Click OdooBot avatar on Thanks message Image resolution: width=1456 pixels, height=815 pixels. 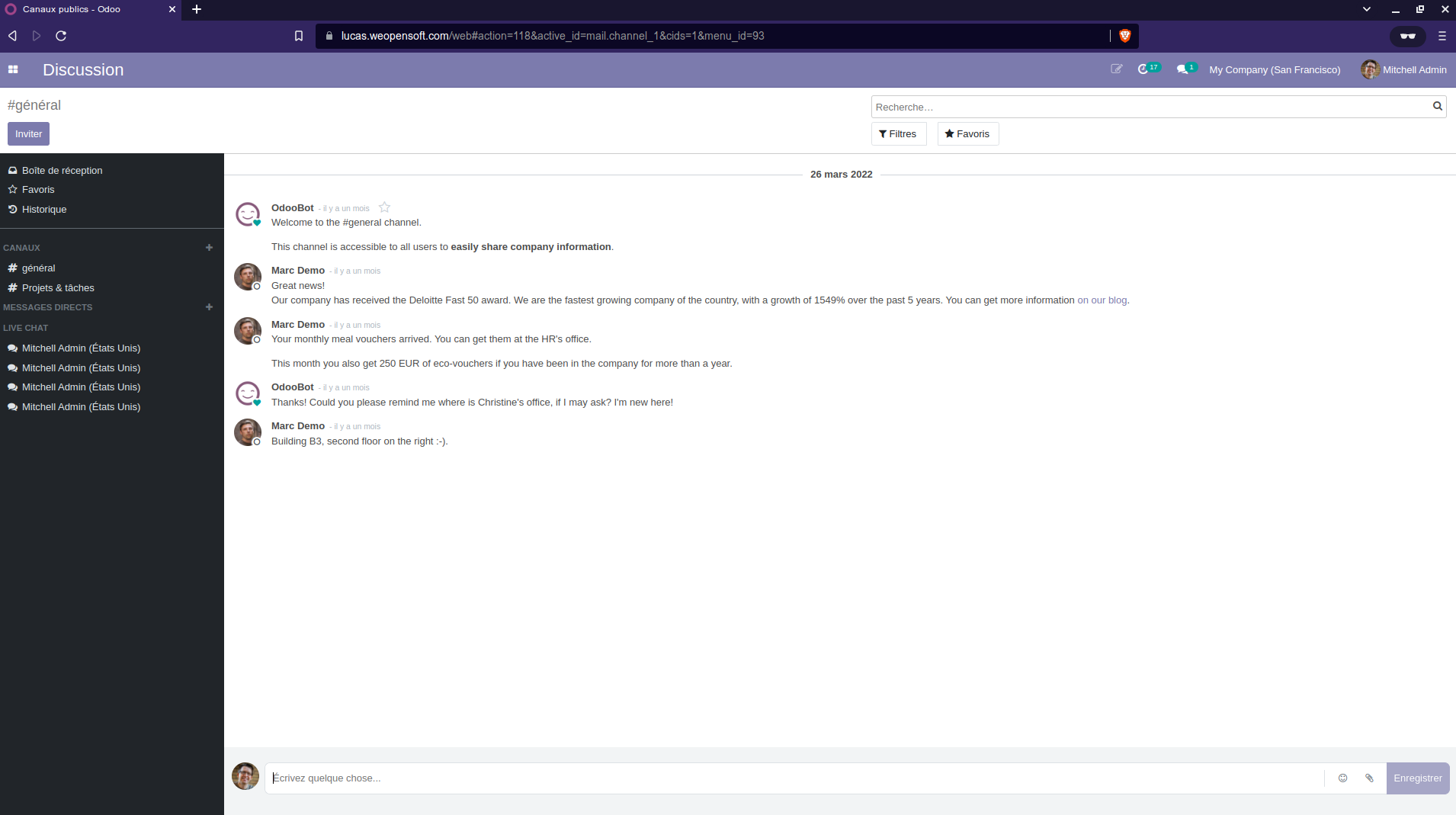coord(247,393)
